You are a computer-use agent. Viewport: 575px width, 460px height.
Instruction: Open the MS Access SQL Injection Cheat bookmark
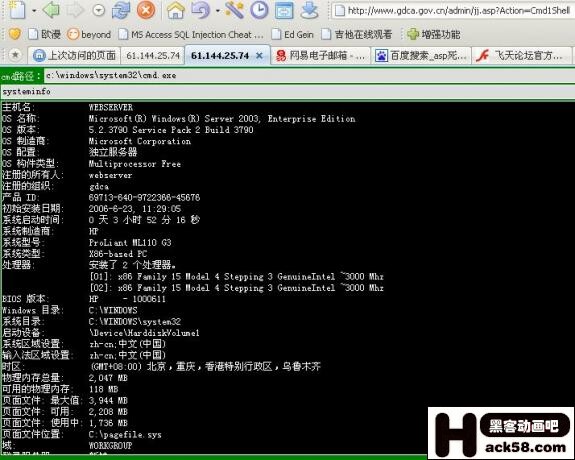[x=191, y=34]
